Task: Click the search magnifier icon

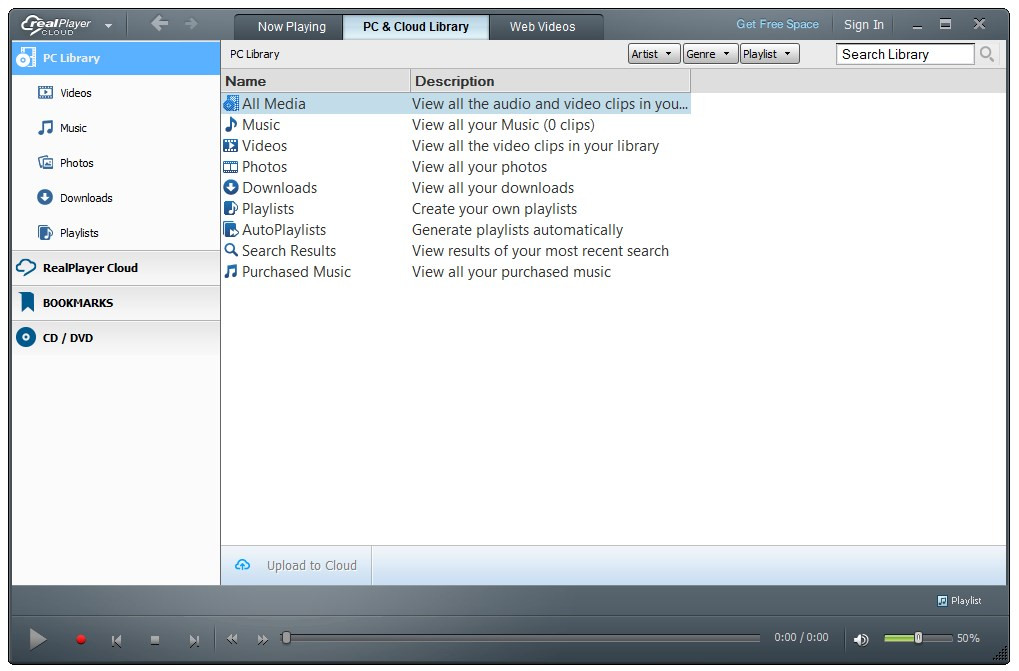Action: click(x=987, y=54)
